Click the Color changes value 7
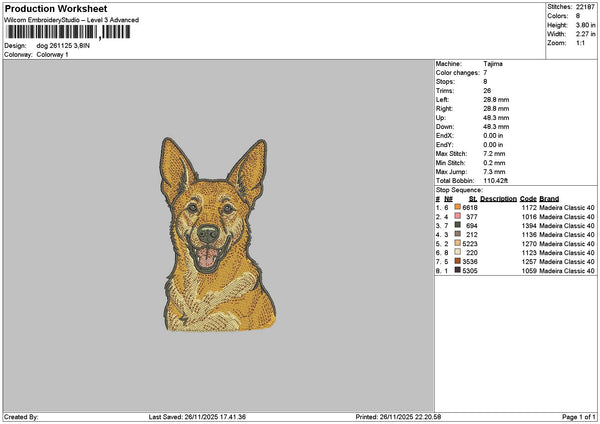Screen dimensions: 600x424 485,73
